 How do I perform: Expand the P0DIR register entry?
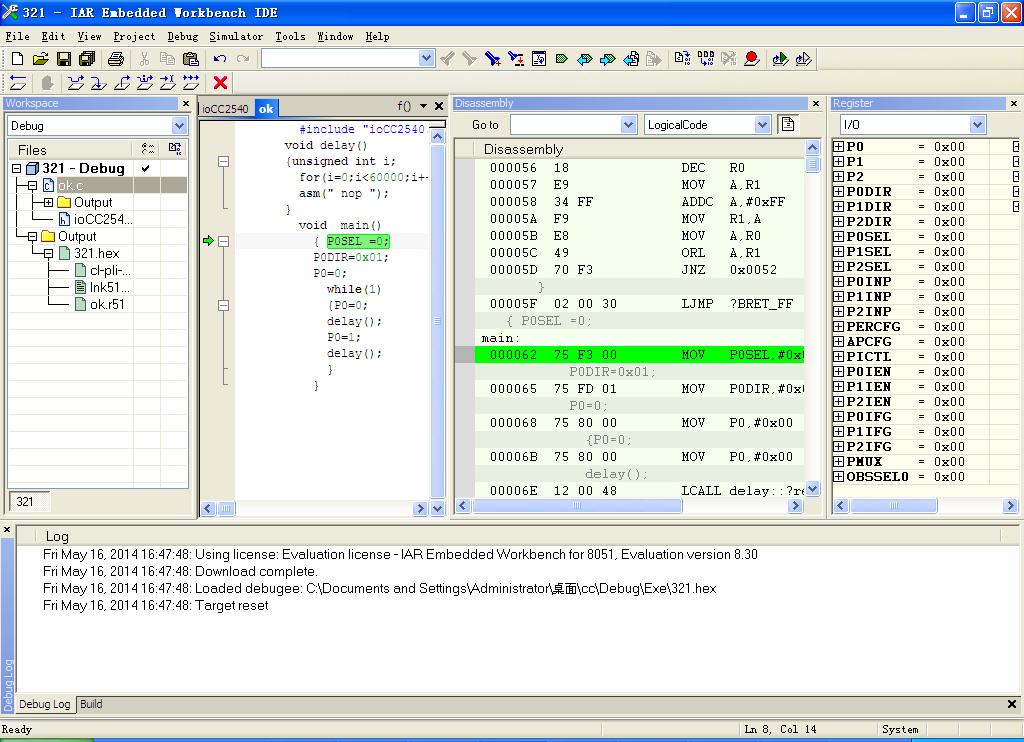tap(838, 191)
